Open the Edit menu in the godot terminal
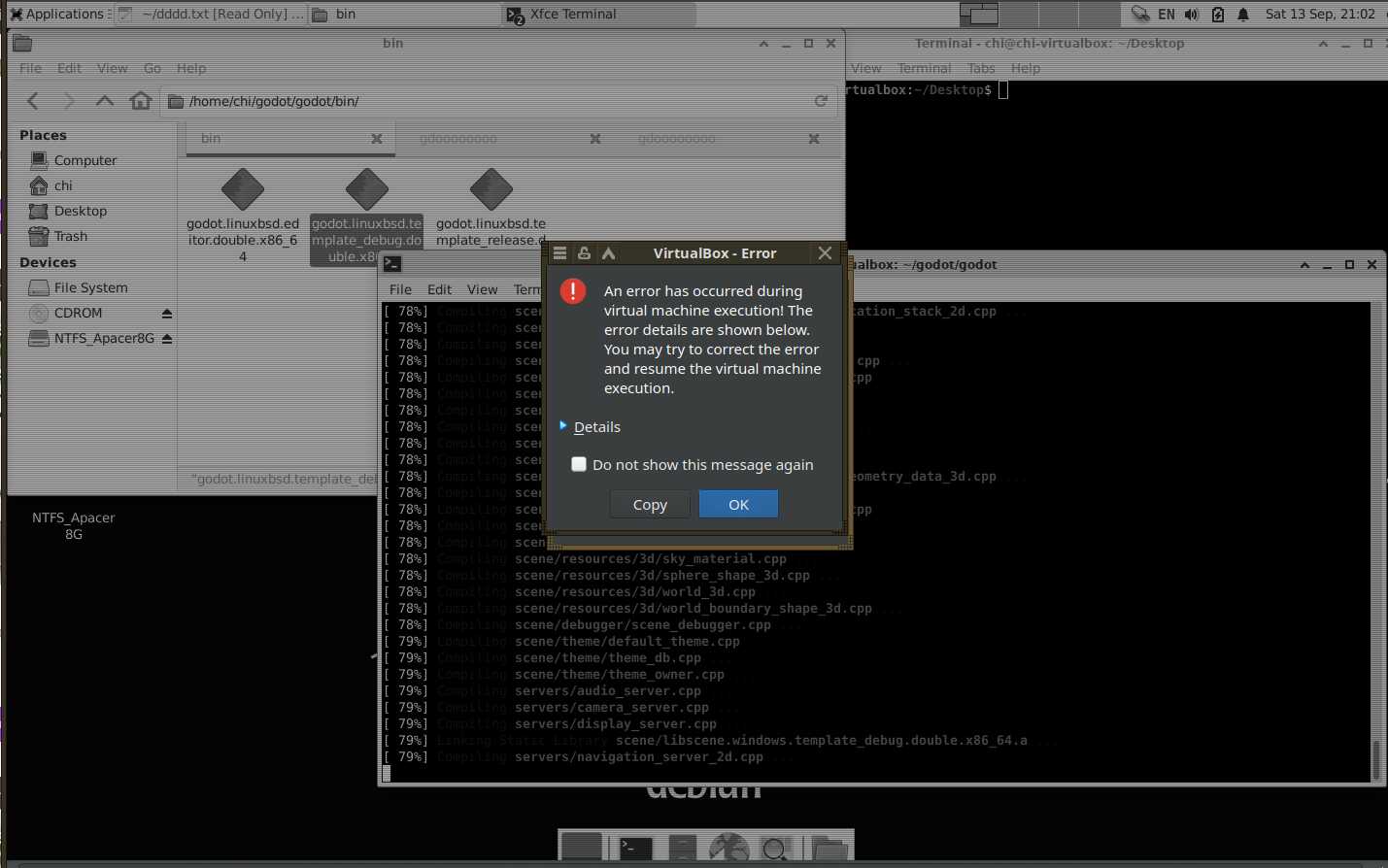 point(439,289)
